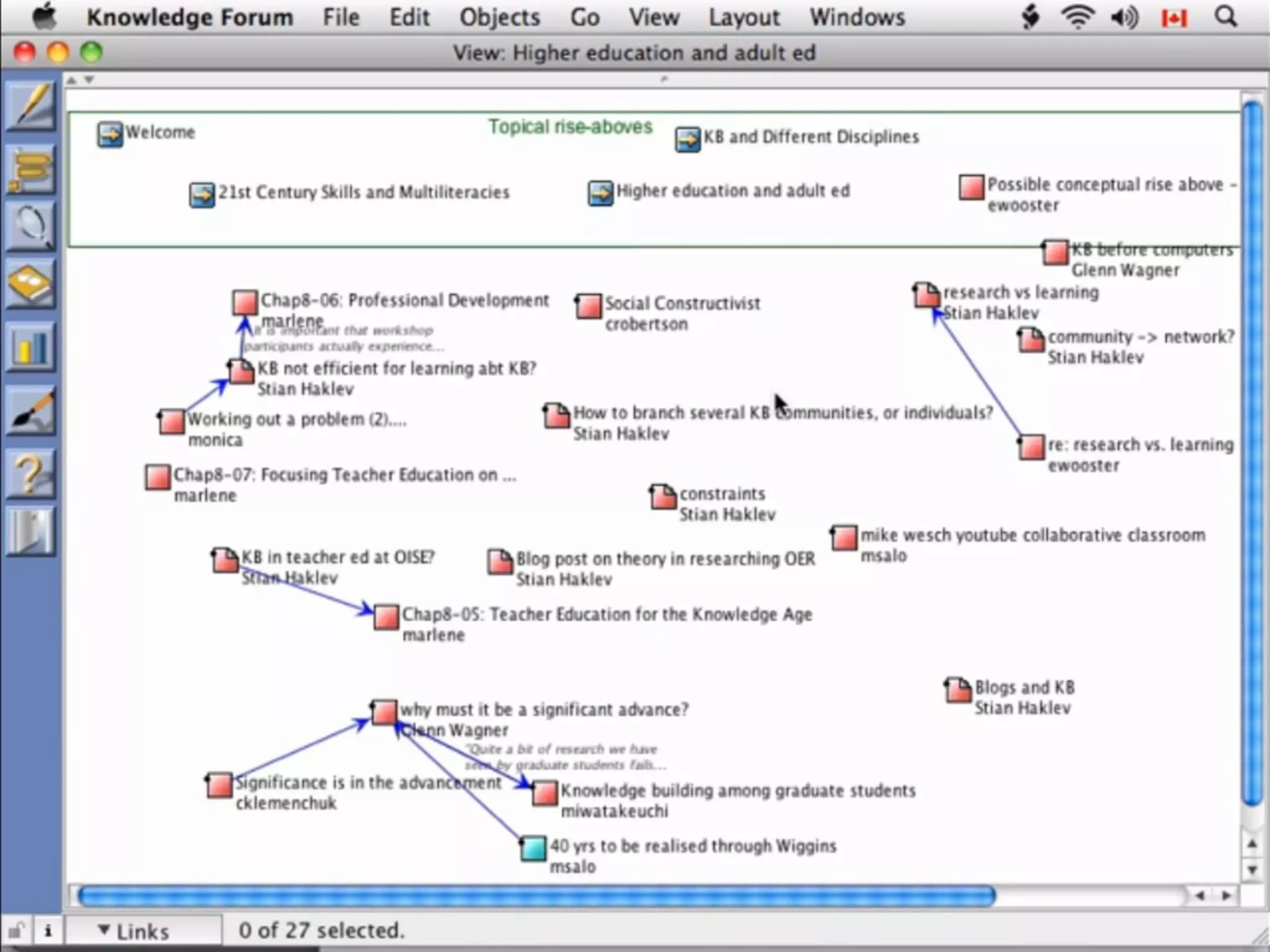Open help with the question mark icon

[x=31, y=474]
